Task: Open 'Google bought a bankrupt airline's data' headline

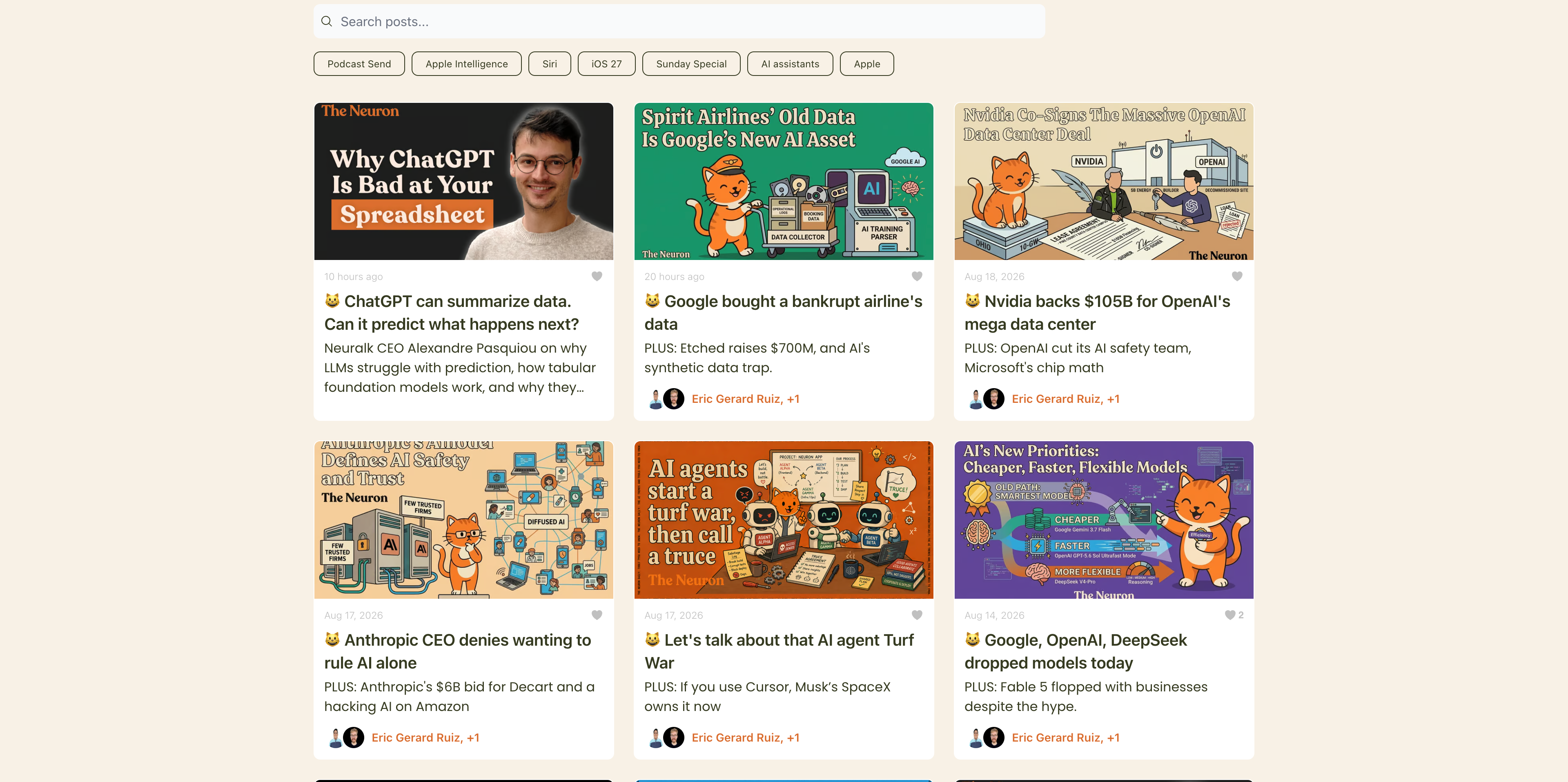Action: (x=784, y=313)
